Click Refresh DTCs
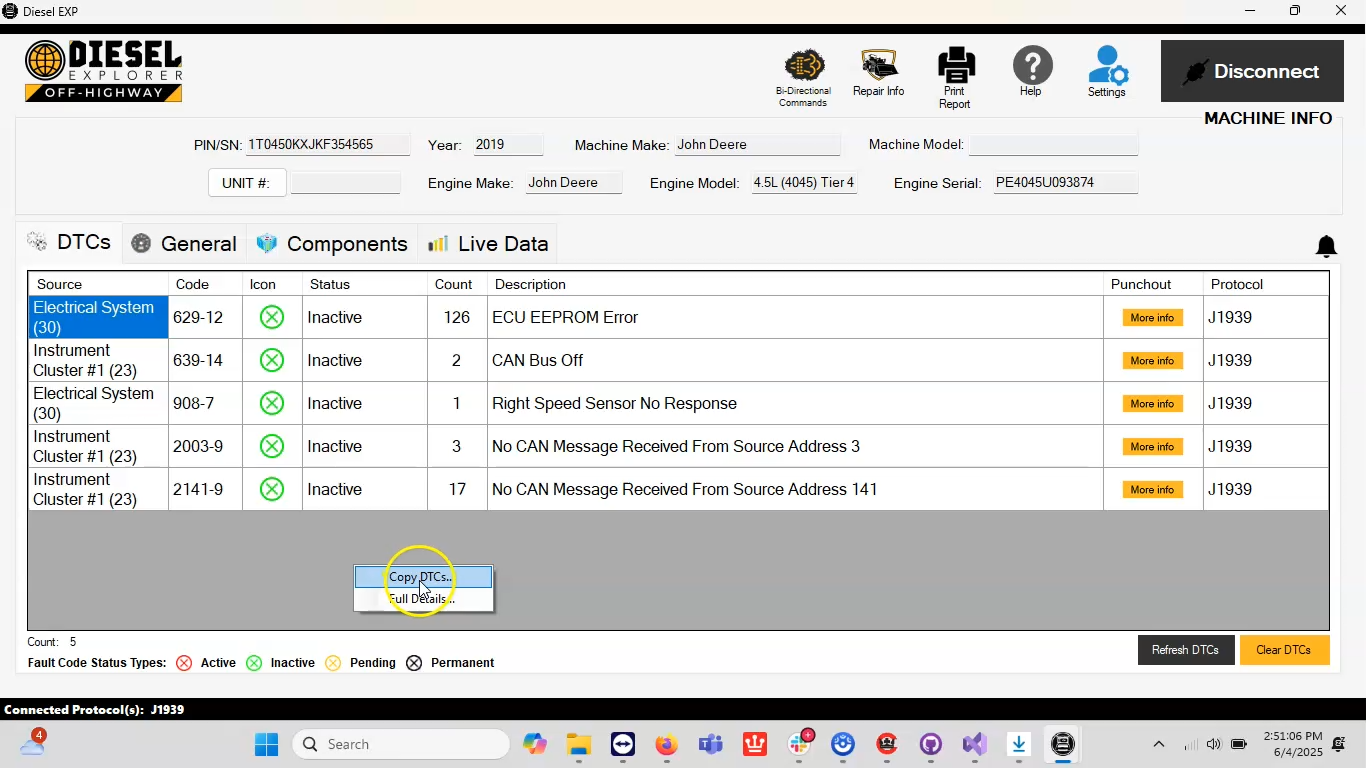This screenshot has height=768, width=1366. tap(1186, 649)
